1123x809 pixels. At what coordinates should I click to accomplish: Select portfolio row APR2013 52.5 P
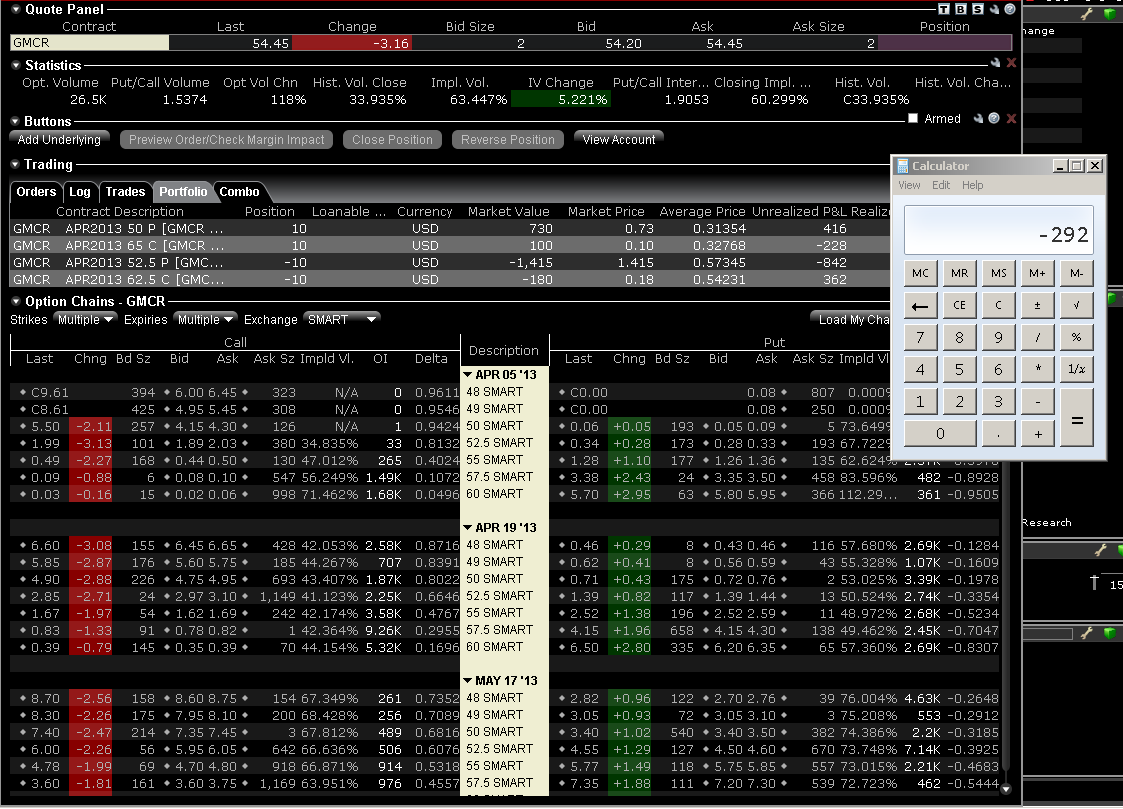tap(450, 263)
